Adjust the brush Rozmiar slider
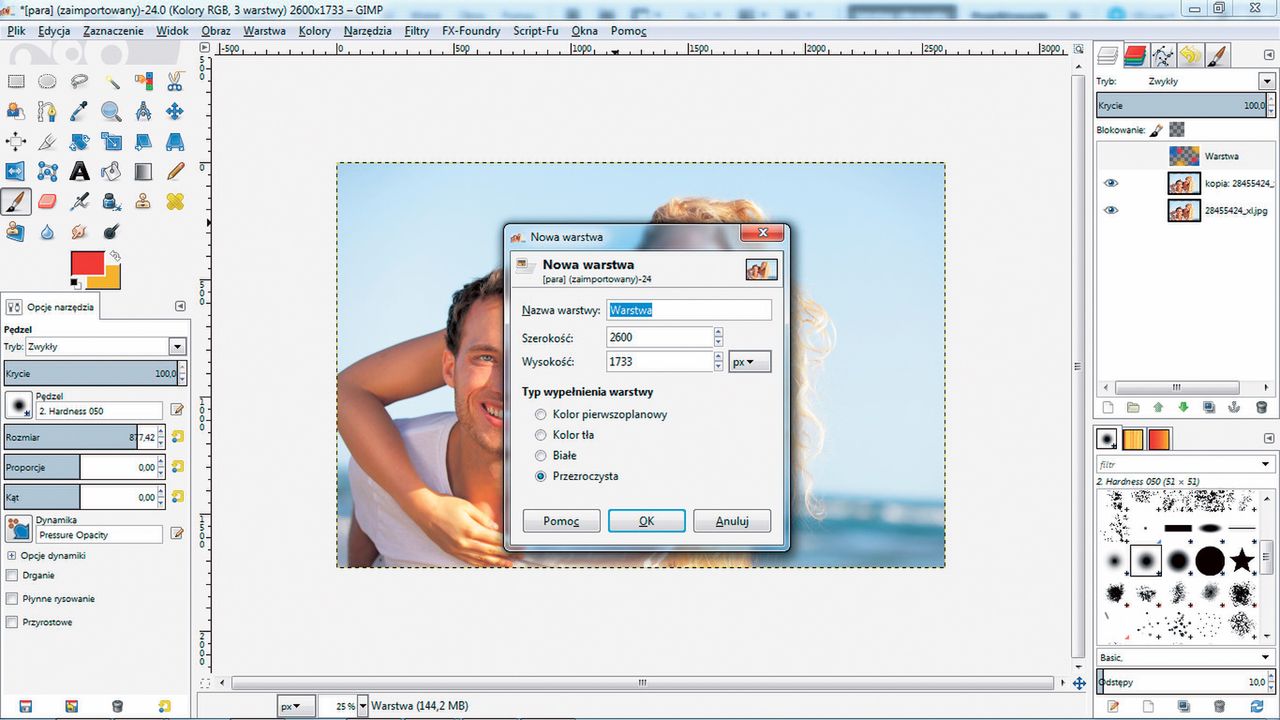 83,437
